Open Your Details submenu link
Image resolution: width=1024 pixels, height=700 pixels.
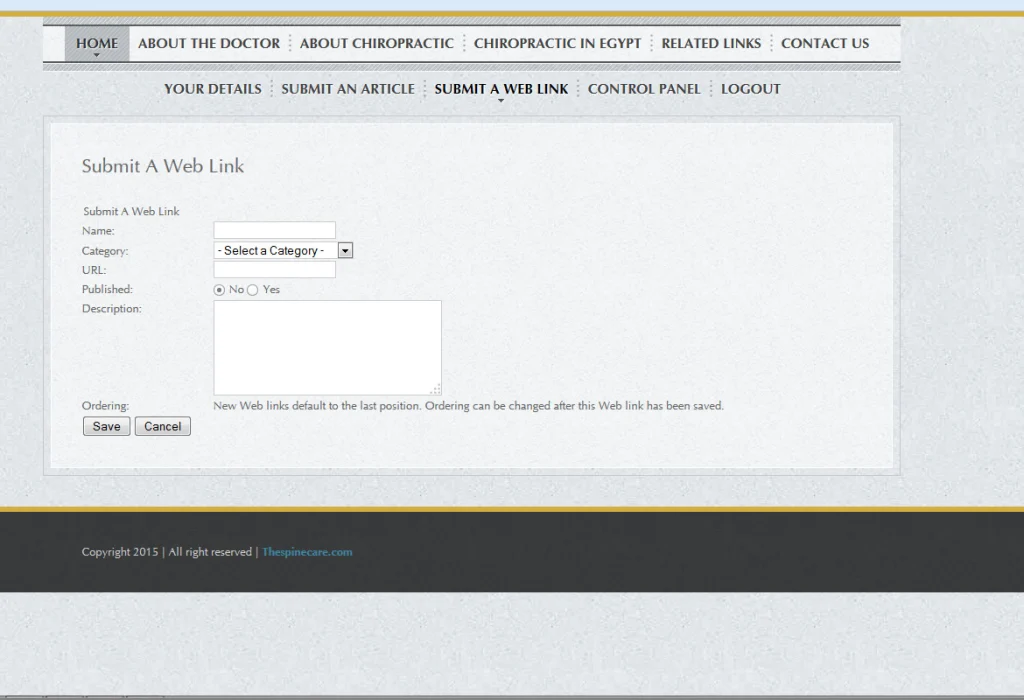click(213, 89)
